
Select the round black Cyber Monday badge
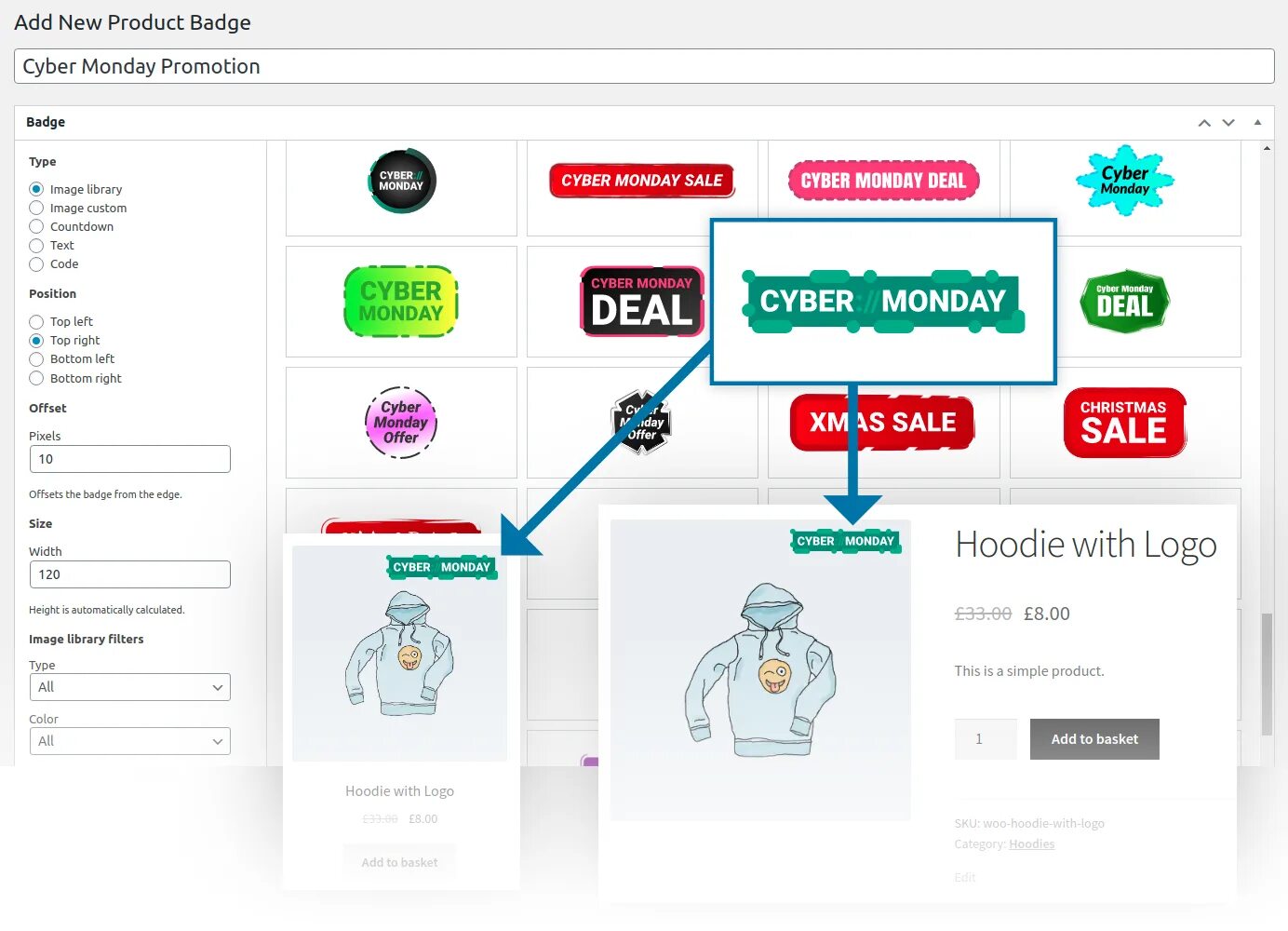point(401,181)
